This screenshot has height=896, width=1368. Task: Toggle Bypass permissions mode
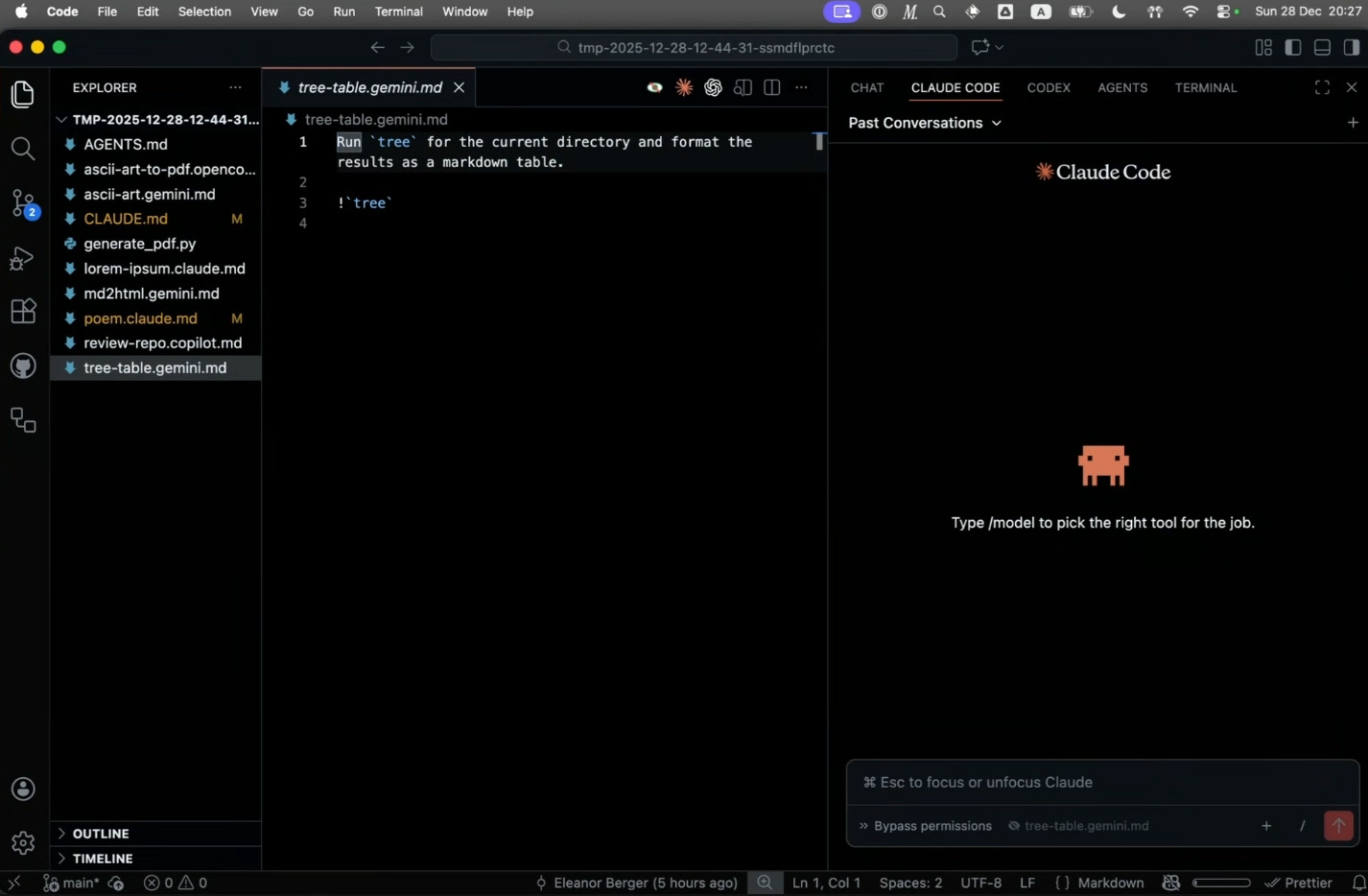[925, 826]
